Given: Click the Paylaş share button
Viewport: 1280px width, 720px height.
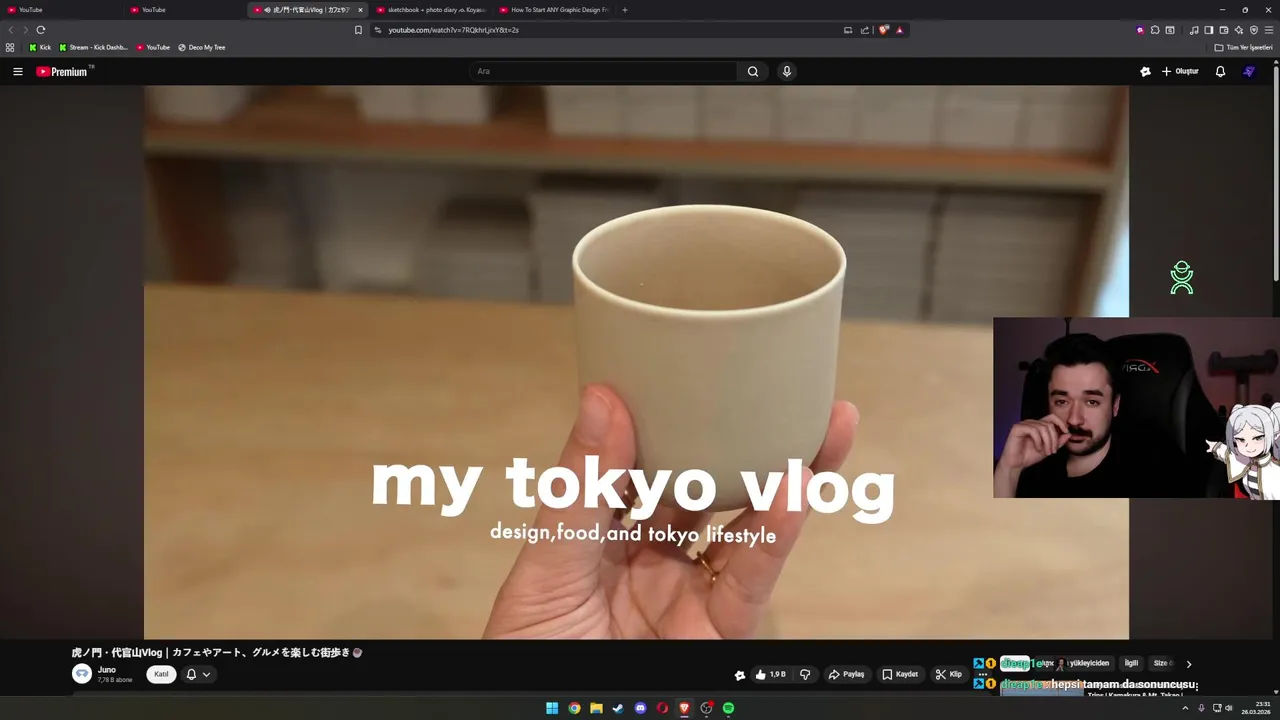Looking at the screenshot, I should [846, 674].
